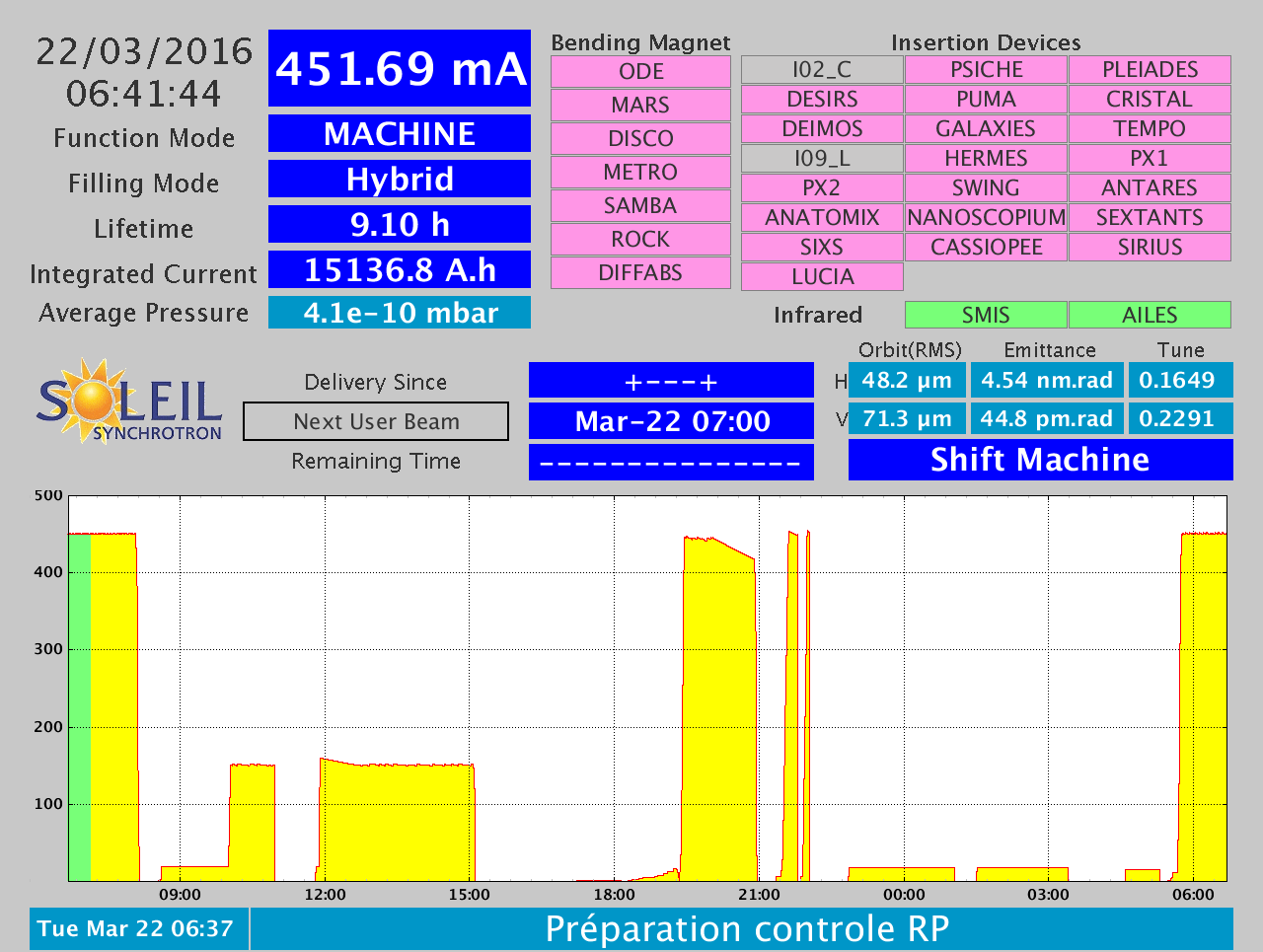Viewport: 1263px width, 952px height.
Task: Click the green segment of the current chart
Action: click(x=79, y=706)
